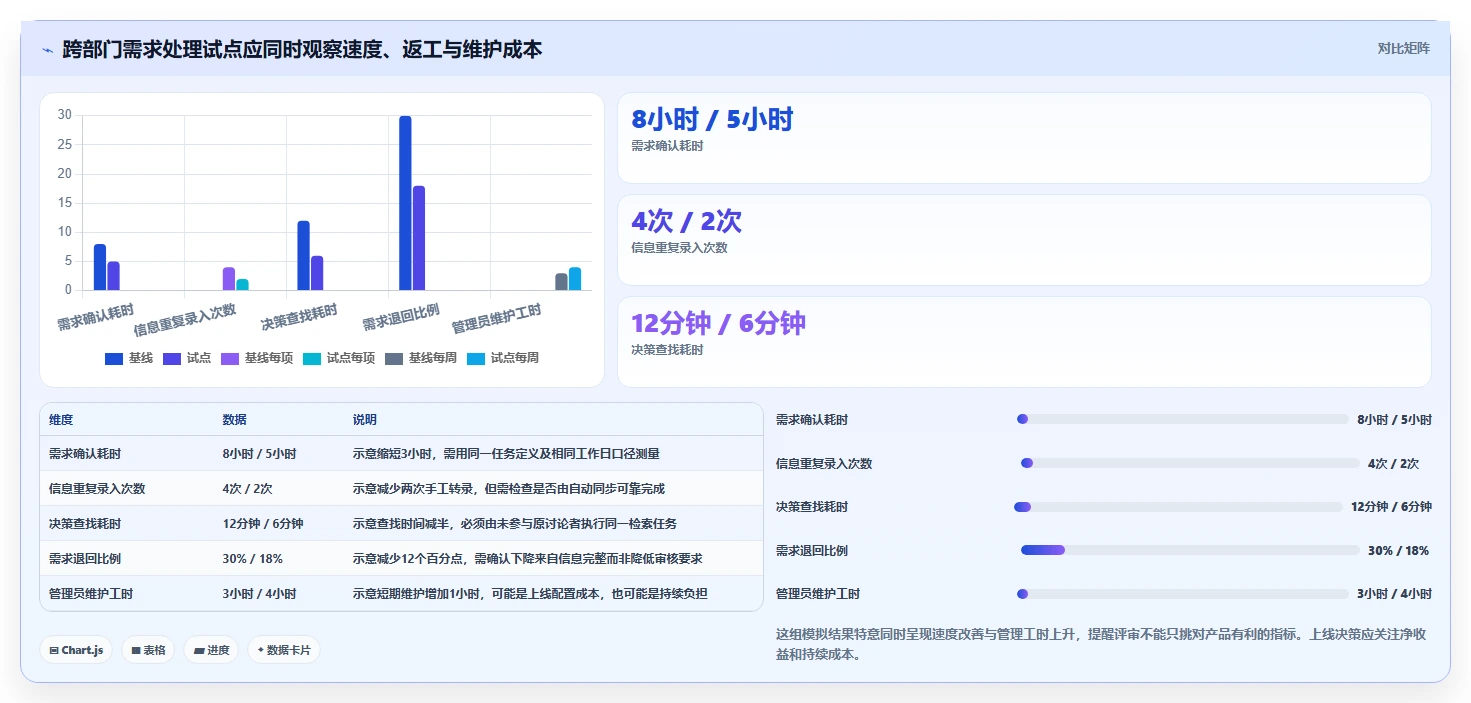Click the 管理员维护工时 progress bar
1471x703 pixels.
point(1181,594)
